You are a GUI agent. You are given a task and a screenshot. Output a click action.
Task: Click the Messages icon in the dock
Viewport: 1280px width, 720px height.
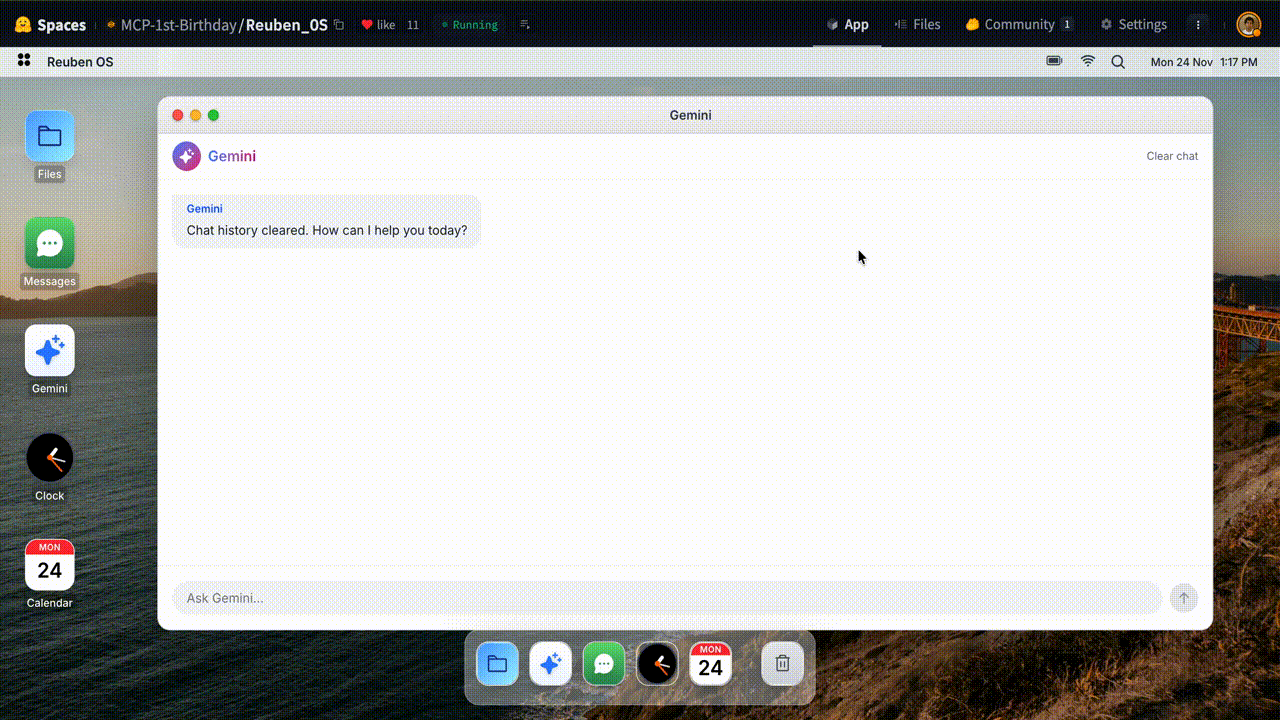point(604,664)
